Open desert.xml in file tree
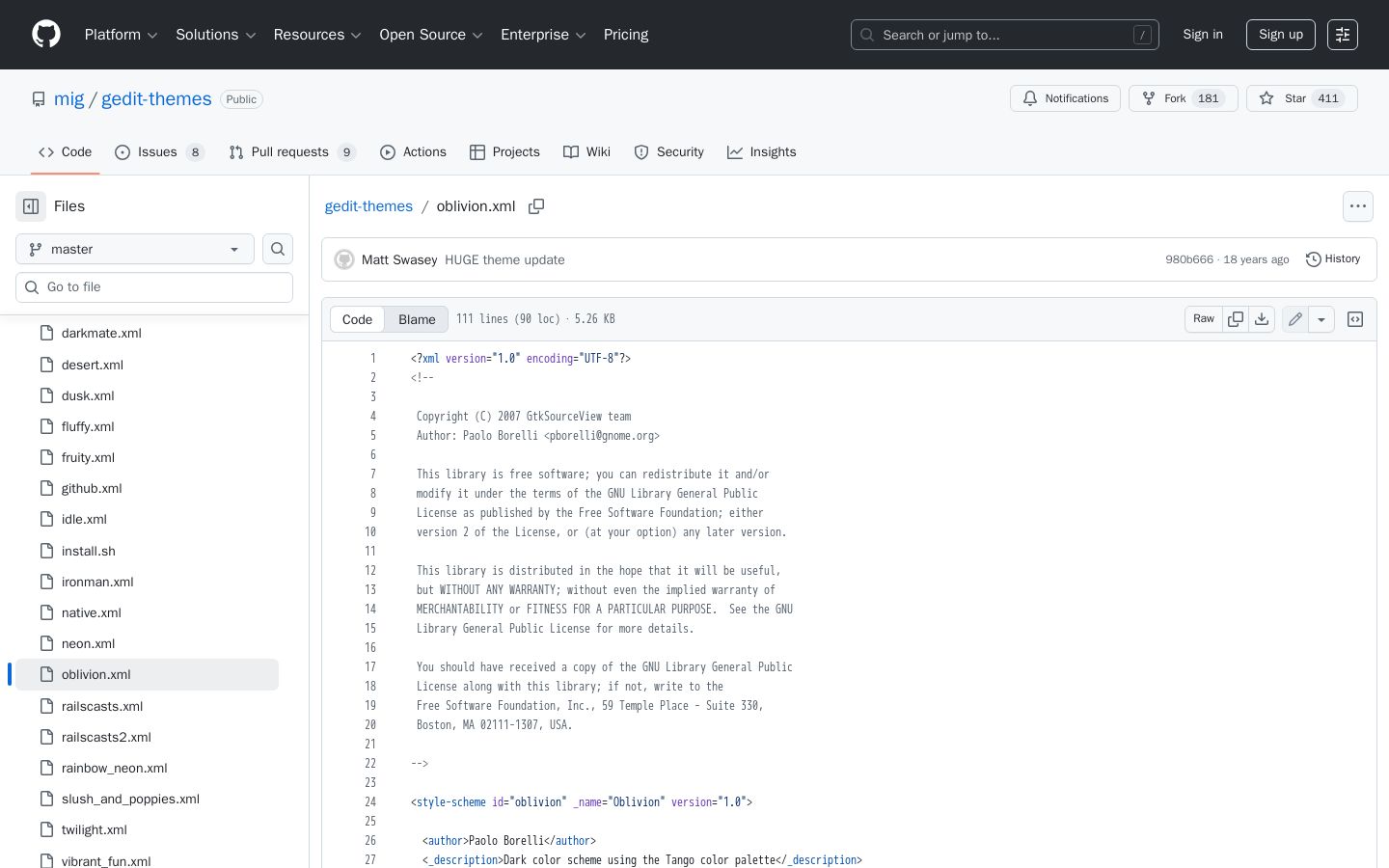 click(x=147, y=365)
